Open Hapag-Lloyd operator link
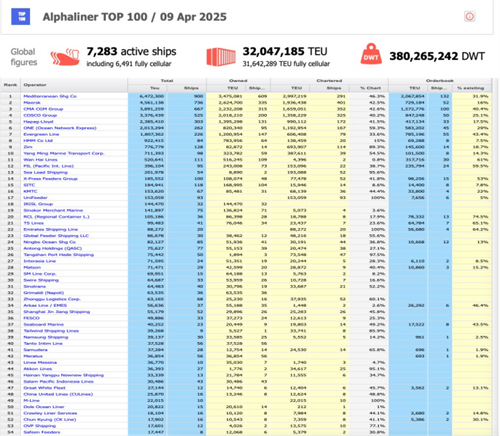The height and width of the screenshot is (436, 500). pyautogui.click(x=38, y=121)
